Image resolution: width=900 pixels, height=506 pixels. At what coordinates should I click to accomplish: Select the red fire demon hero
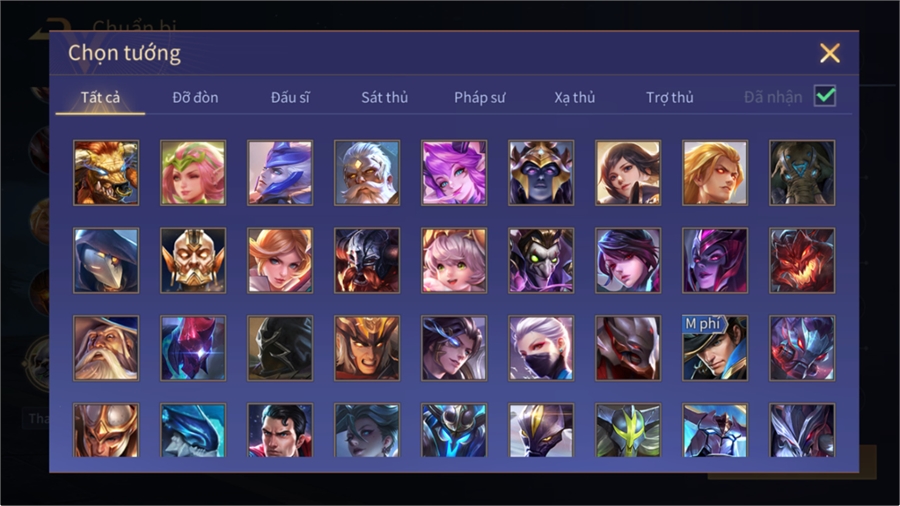(x=802, y=260)
